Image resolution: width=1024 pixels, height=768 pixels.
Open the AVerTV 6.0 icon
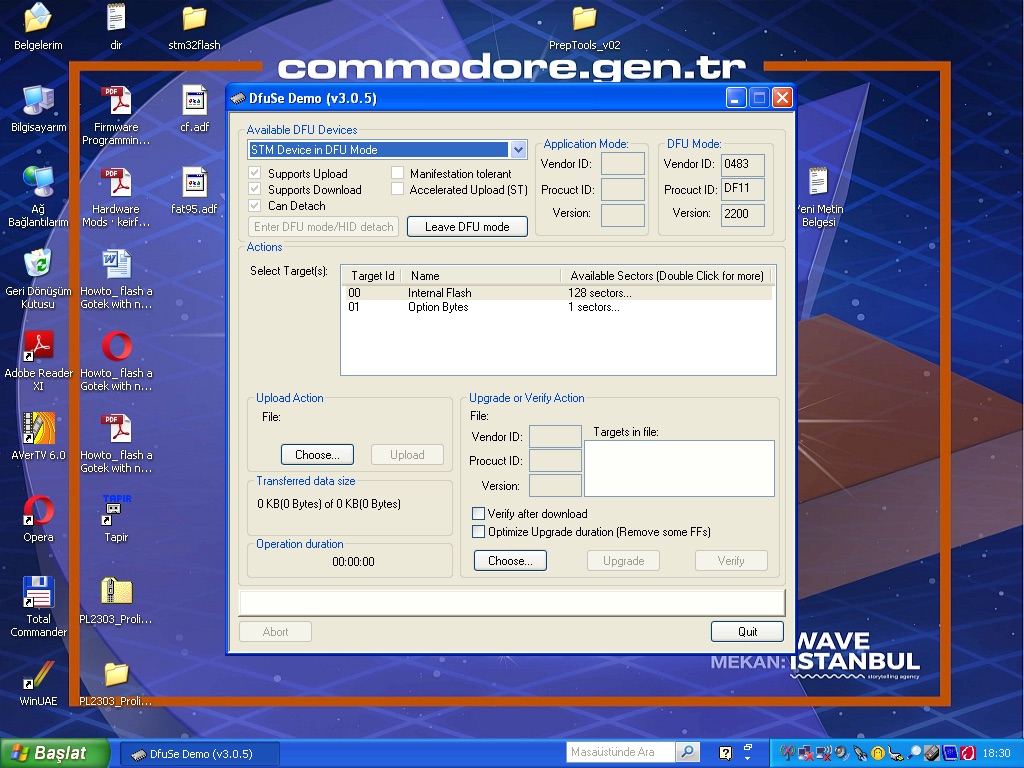[x=38, y=430]
